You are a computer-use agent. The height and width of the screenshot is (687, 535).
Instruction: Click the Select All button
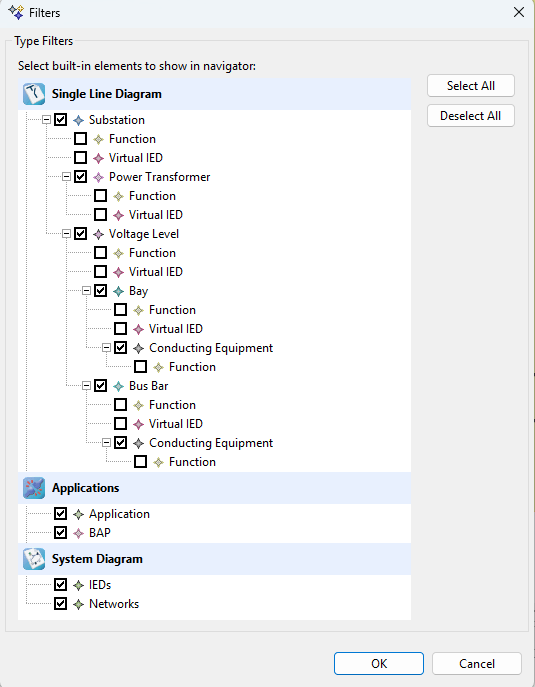pyautogui.click(x=471, y=85)
